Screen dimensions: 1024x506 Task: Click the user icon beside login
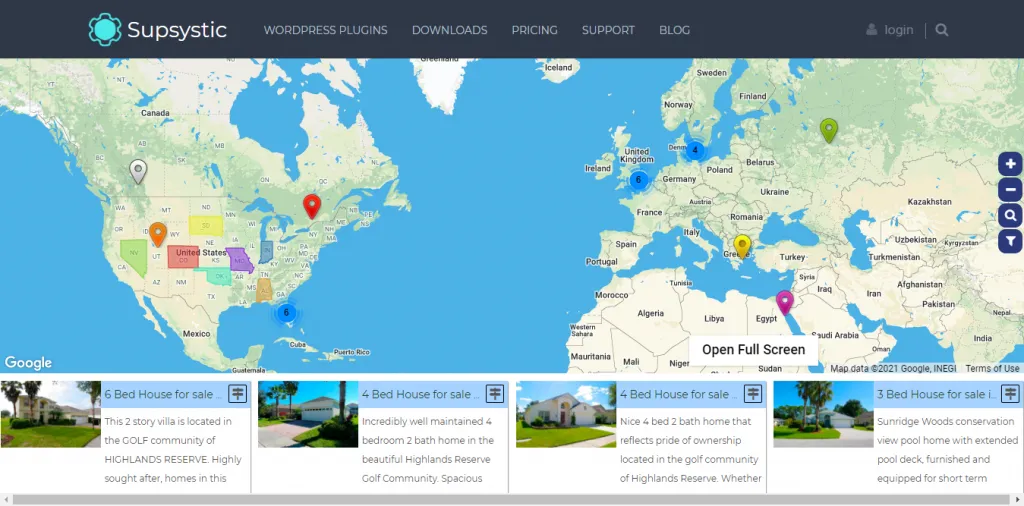(872, 29)
